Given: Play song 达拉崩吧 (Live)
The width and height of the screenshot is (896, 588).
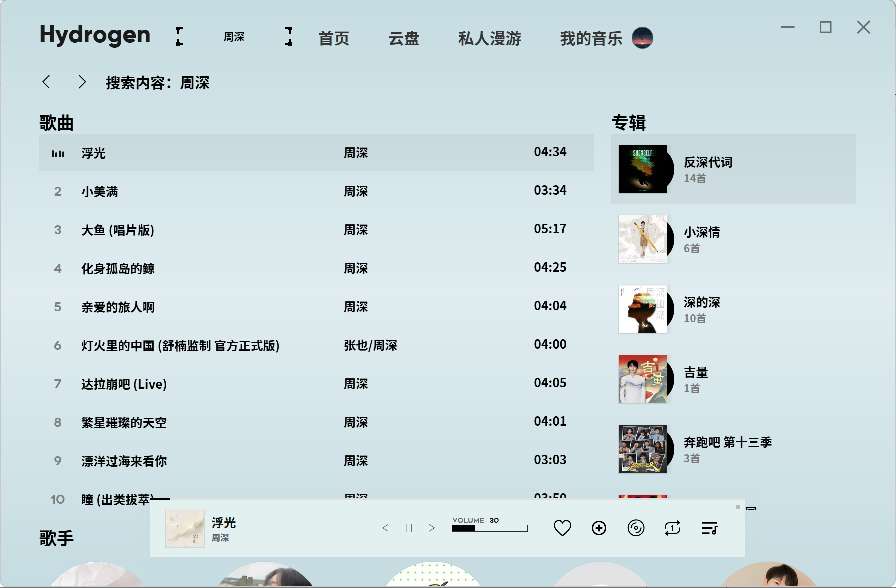Looking at the screenshot, I should point(316,384).
